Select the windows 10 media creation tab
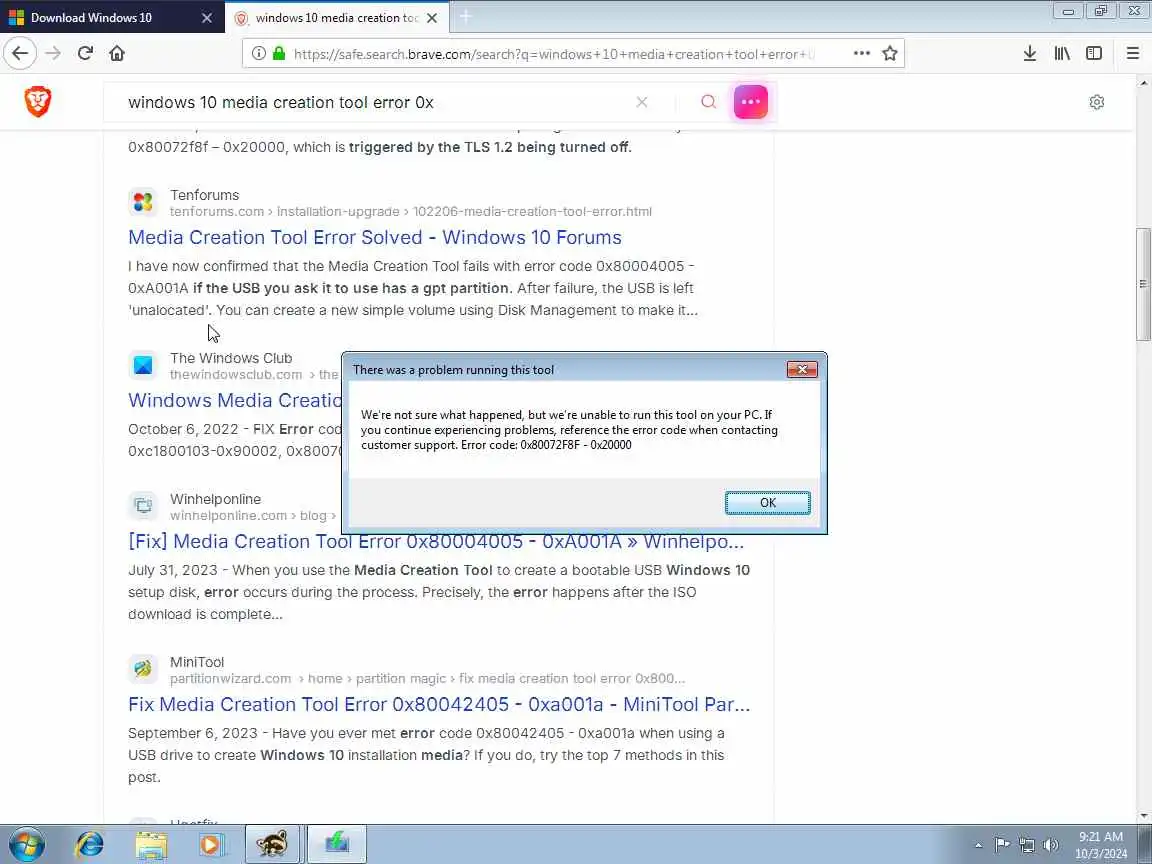This screenshot has width=1152, height=864. coord(336,18)
